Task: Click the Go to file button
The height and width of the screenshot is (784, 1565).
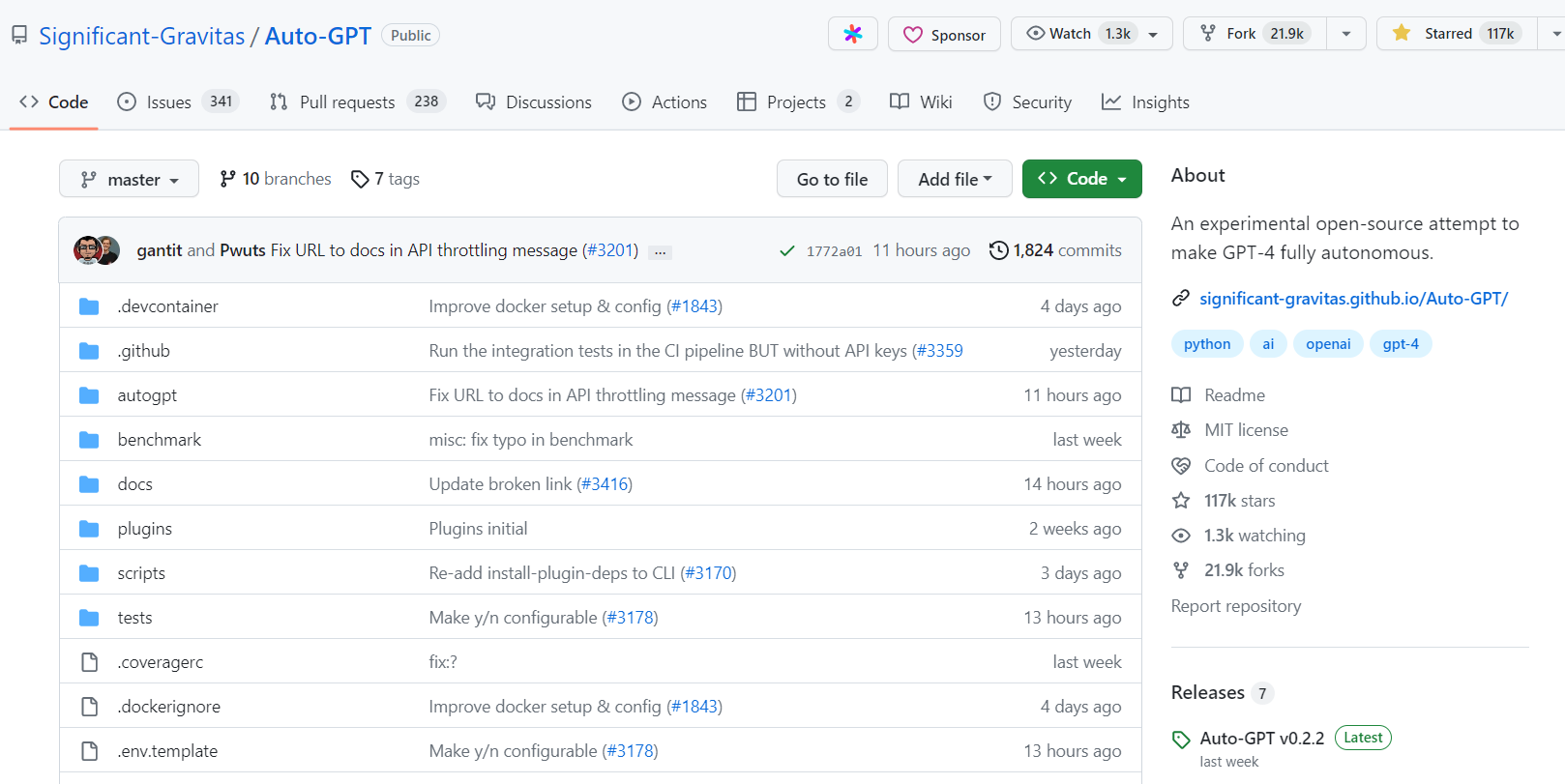Action: coord(832,179)
